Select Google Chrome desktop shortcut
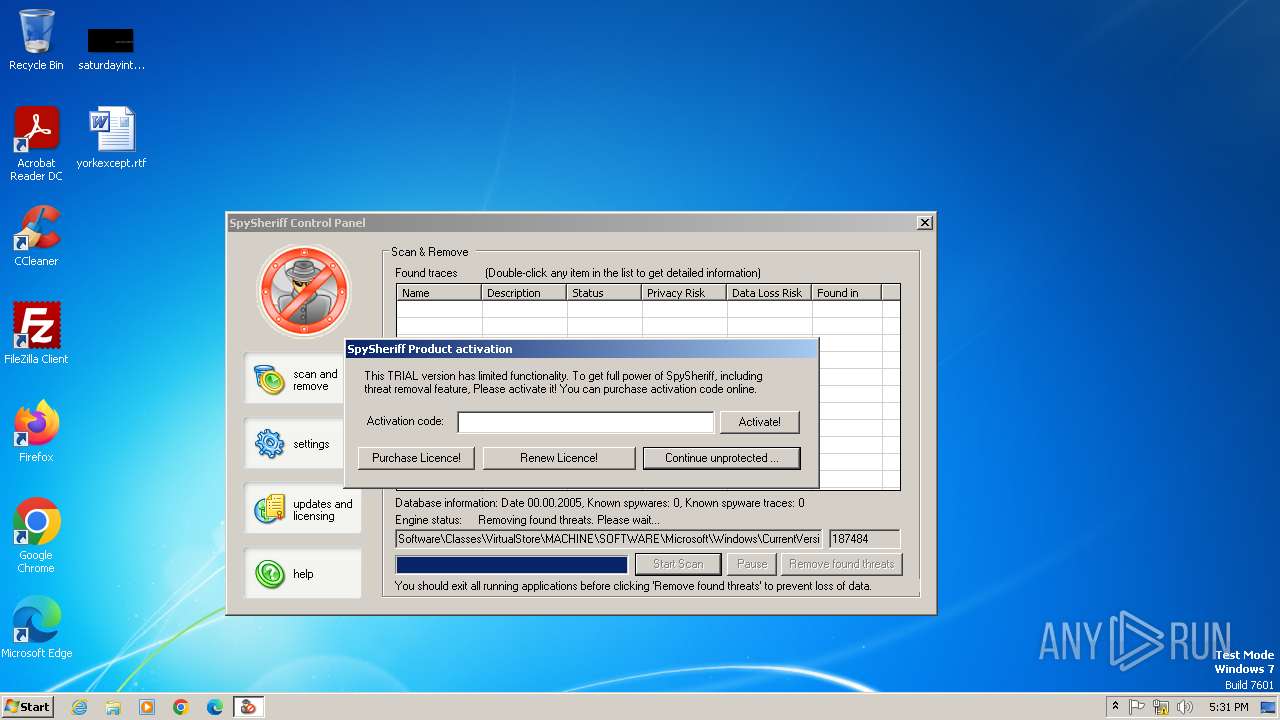 (36, 536)
